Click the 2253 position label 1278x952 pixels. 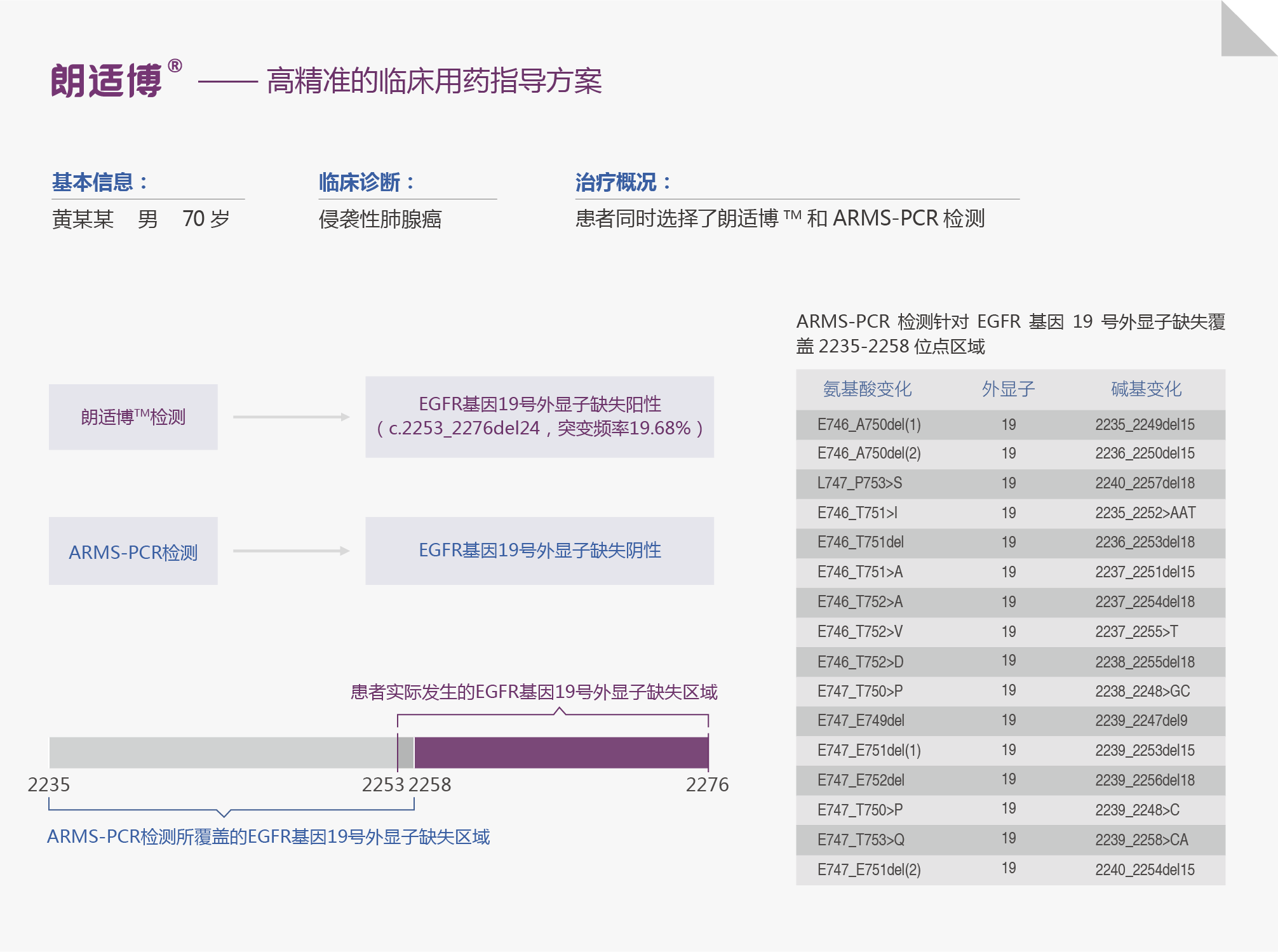[383, 785]
